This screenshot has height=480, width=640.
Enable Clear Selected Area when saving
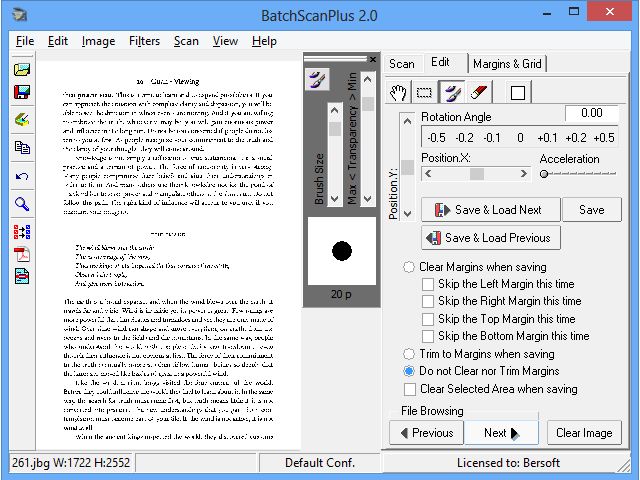click(x=410, y=389)
